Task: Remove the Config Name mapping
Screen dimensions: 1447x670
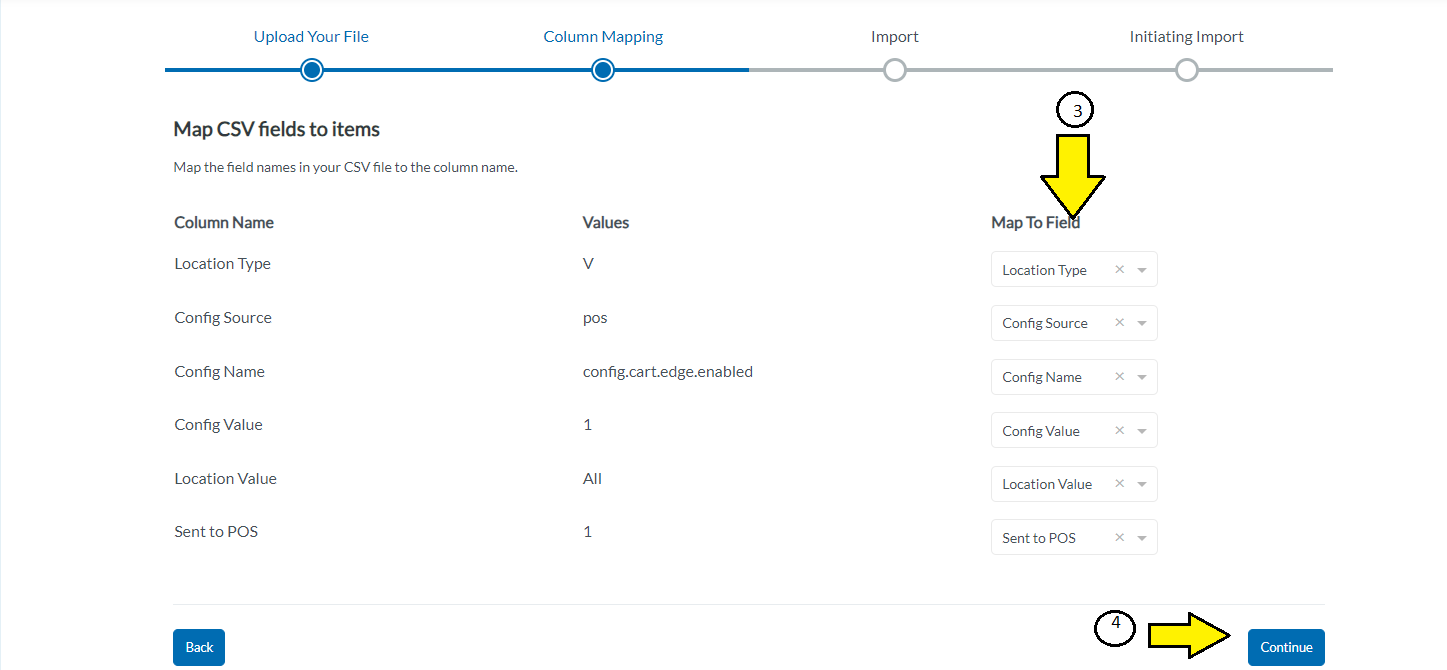Action: [1119, 376]
